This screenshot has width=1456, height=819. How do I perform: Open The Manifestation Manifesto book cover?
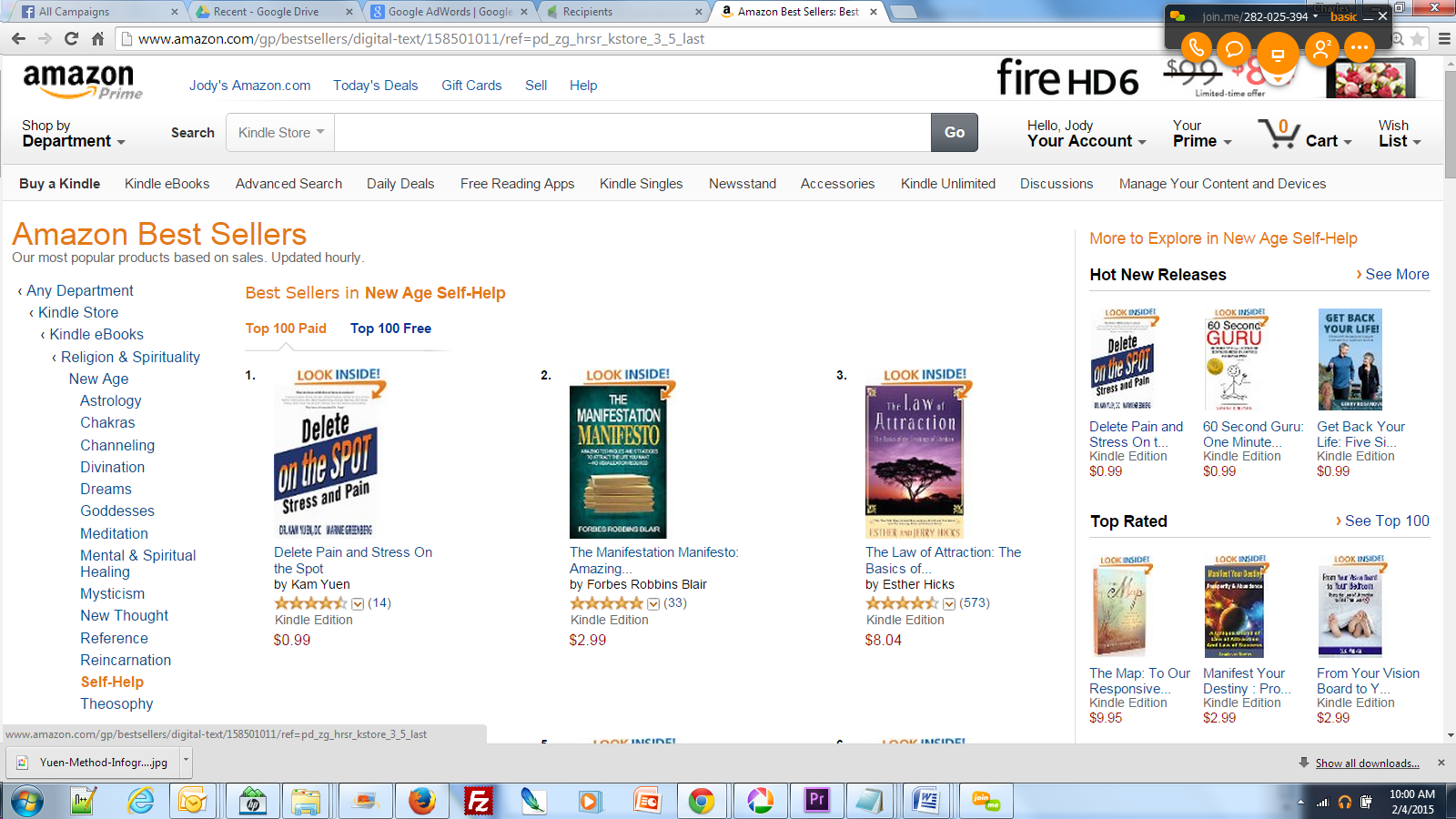pyautogui.click(x=618, y=461)
